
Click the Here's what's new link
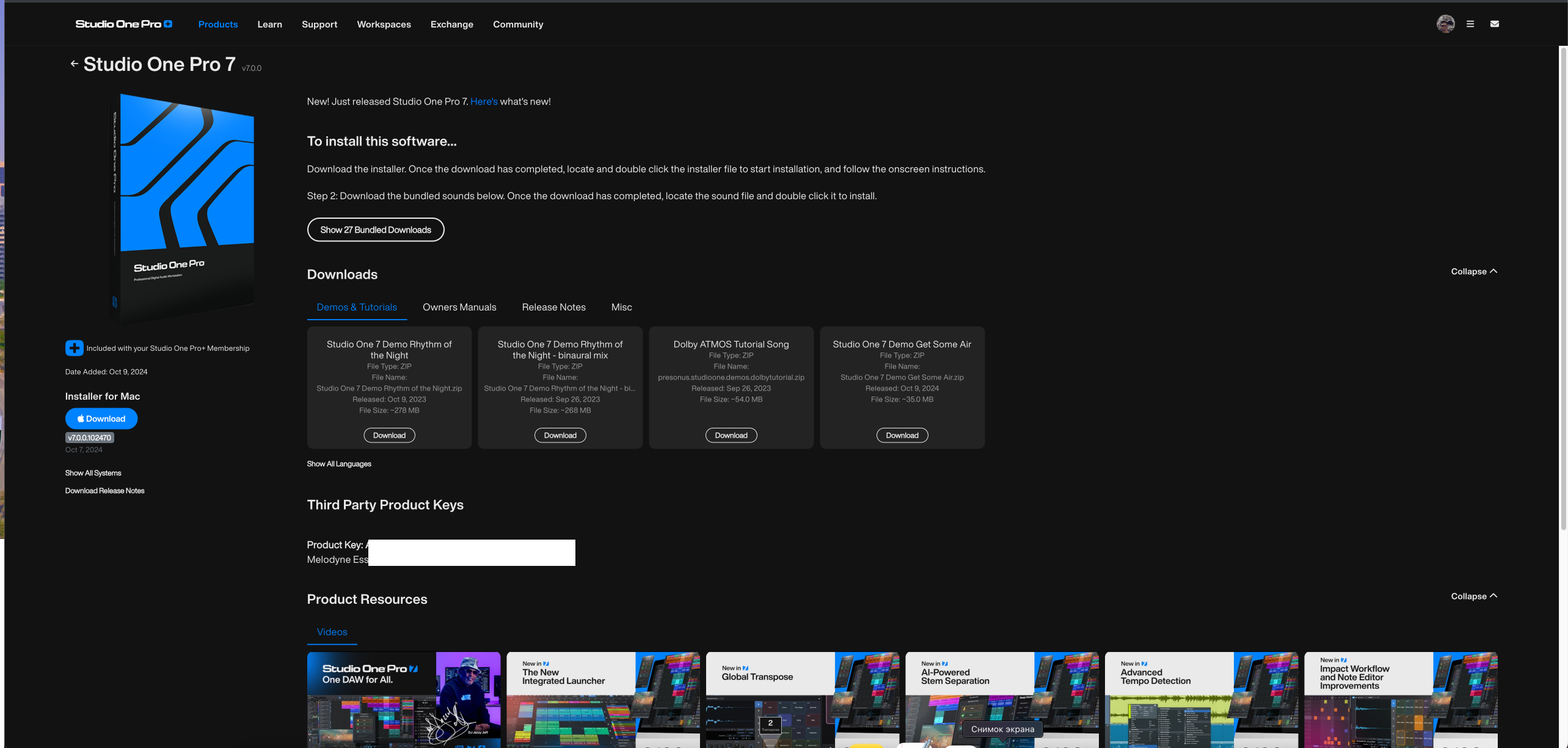(x=483, y=101)
